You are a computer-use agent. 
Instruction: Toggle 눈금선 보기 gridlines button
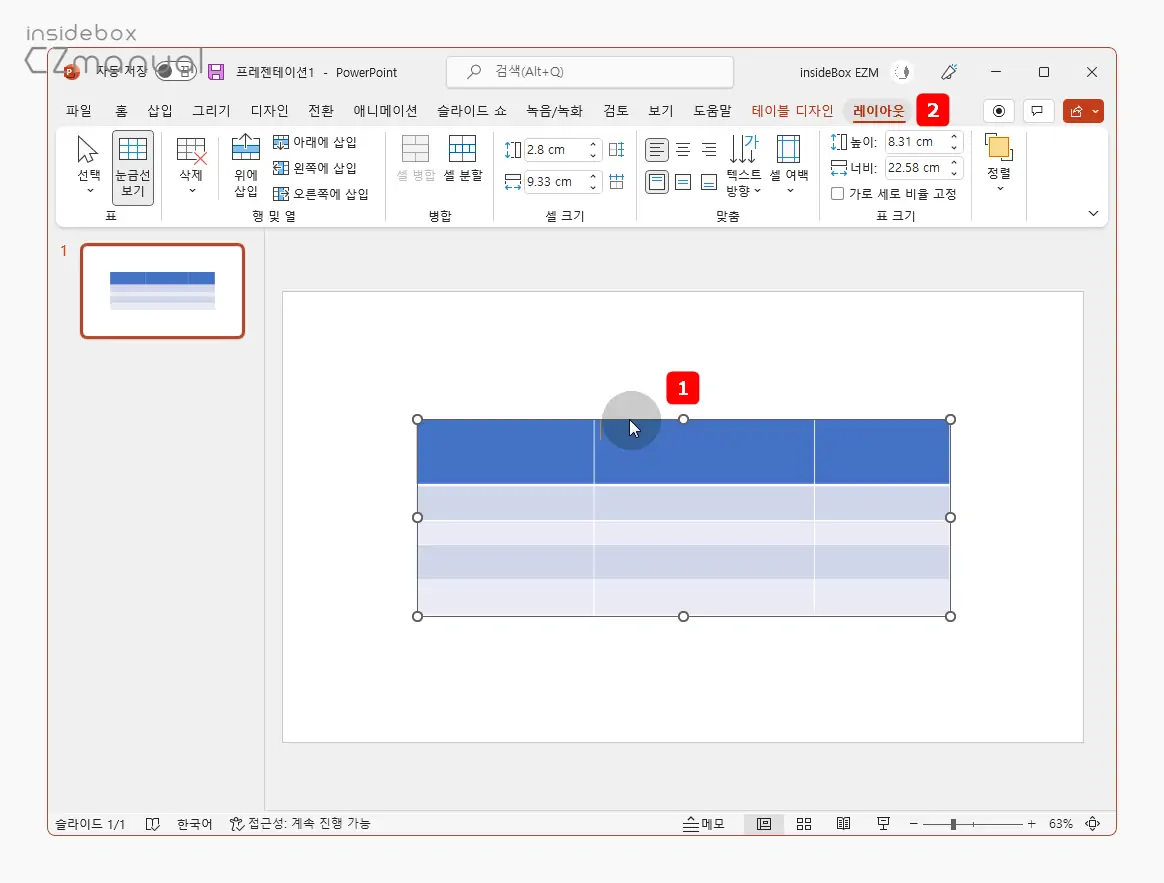click(133, 167)
